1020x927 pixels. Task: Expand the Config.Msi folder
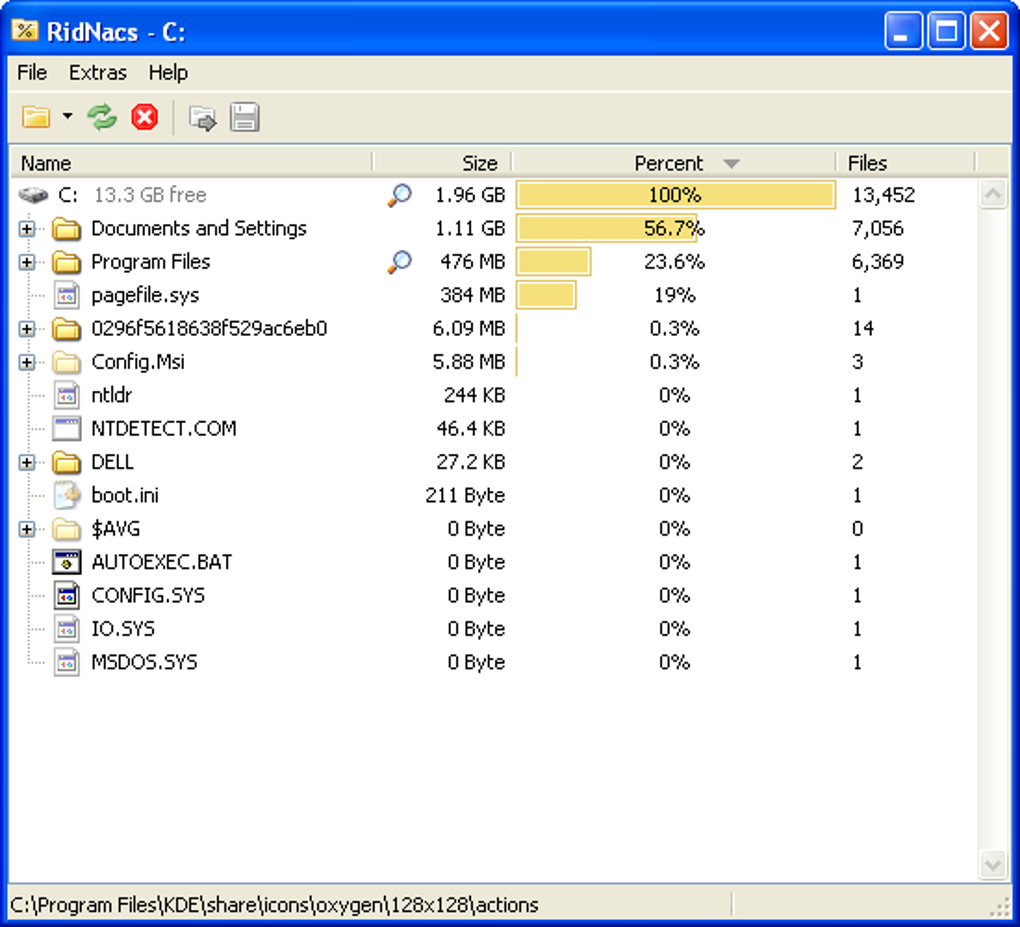[27, 362]
